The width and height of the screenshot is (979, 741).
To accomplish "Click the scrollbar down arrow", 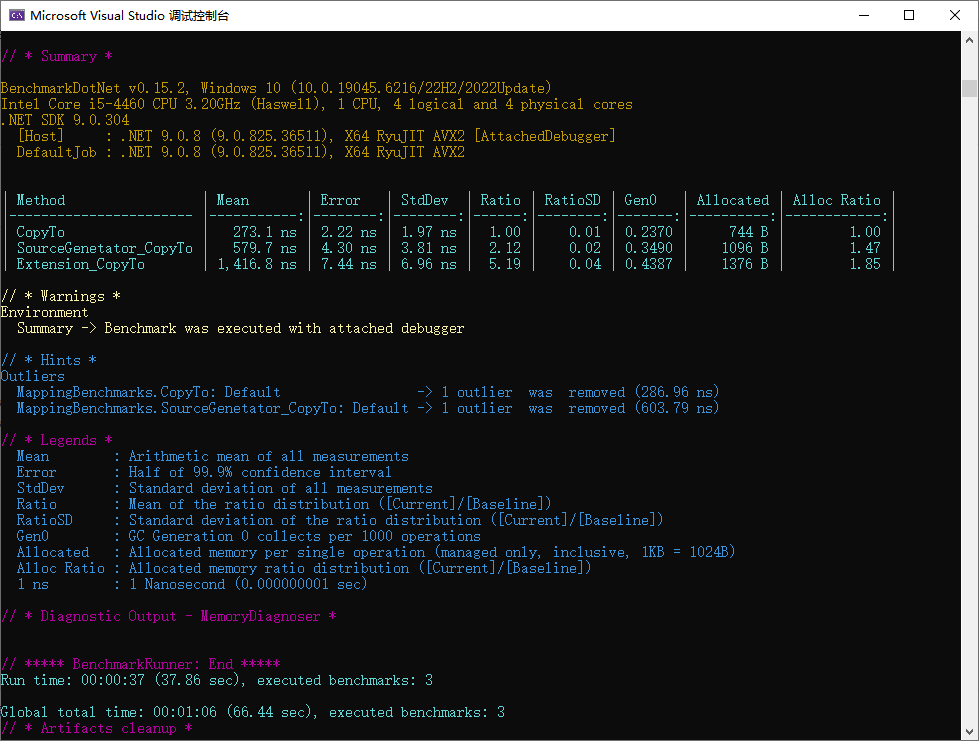I will point(969,732).
